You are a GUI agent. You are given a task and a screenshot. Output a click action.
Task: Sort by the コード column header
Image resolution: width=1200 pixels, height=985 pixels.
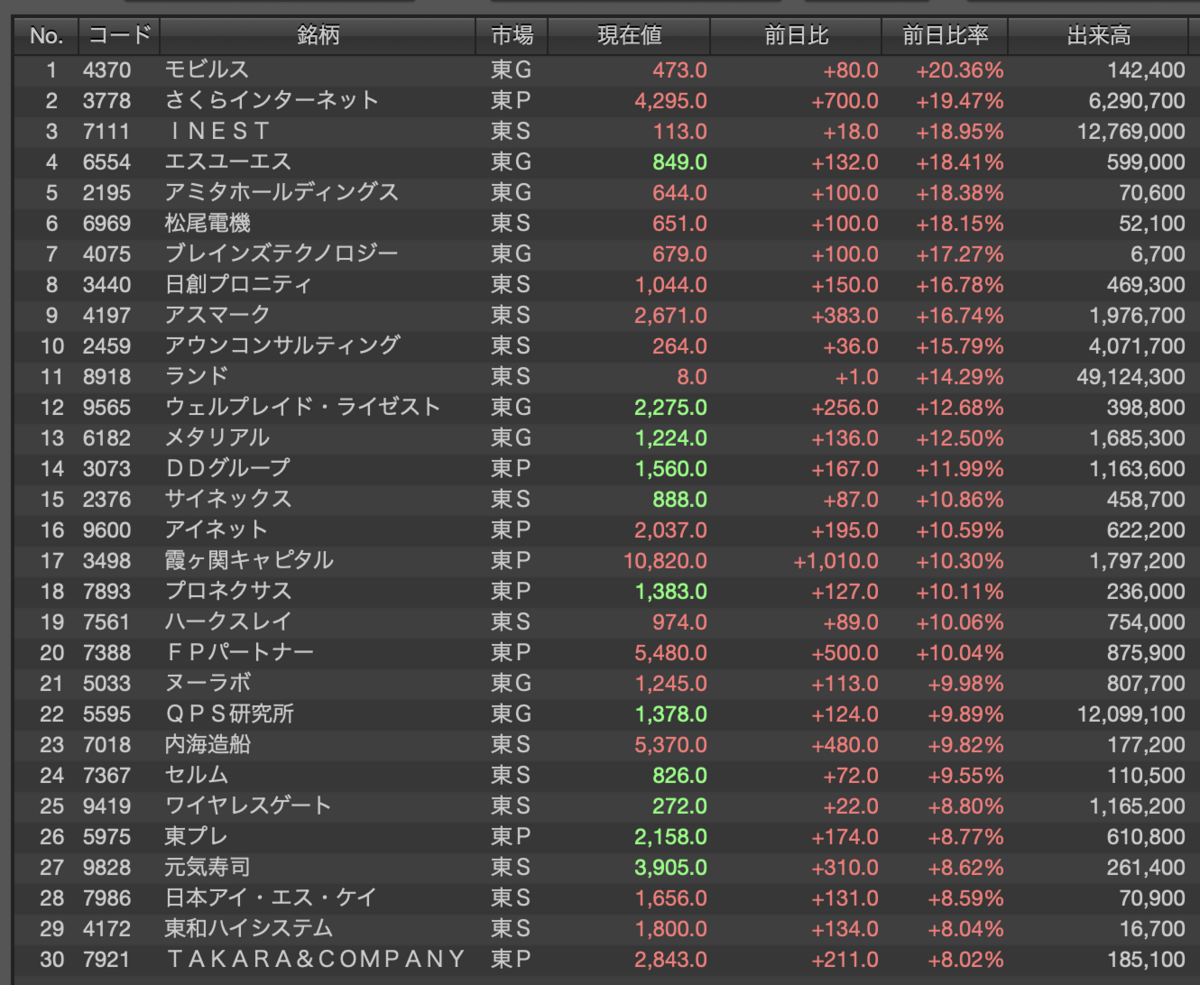coord(119,36)
